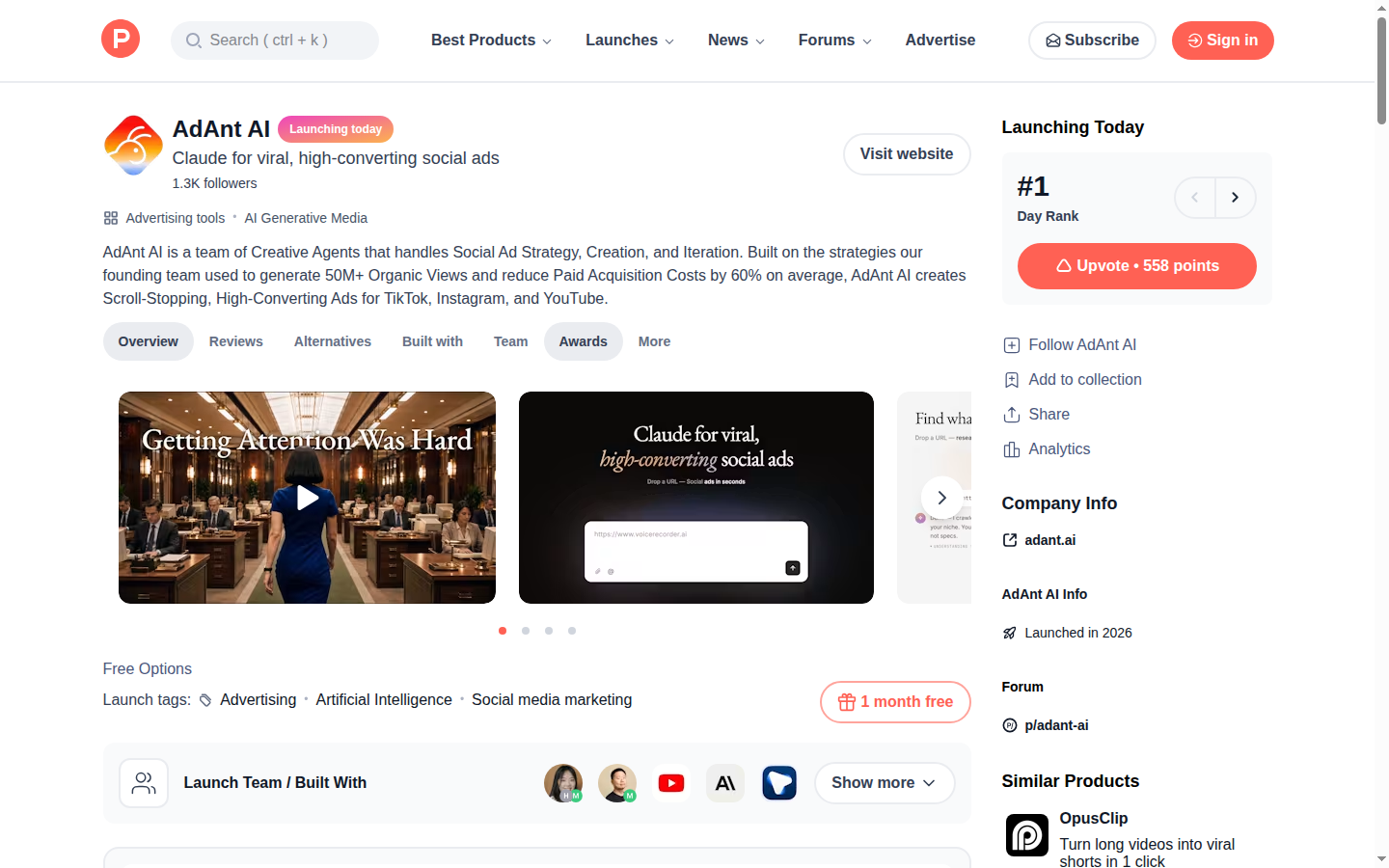Click the Social media marketing tag

[x=552, y=700]
